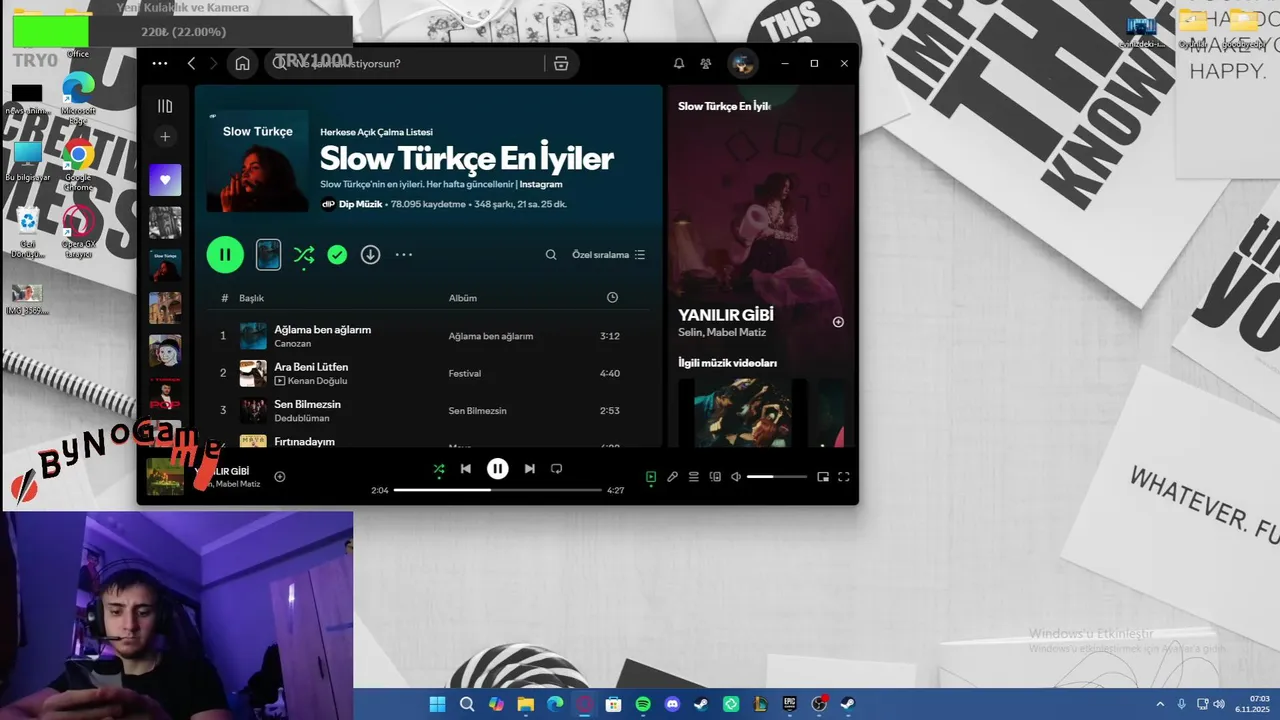Enter full screen mode in Spotify
Image resolution: width=1280 pixels, height=720 pixels.
[844, 477]
